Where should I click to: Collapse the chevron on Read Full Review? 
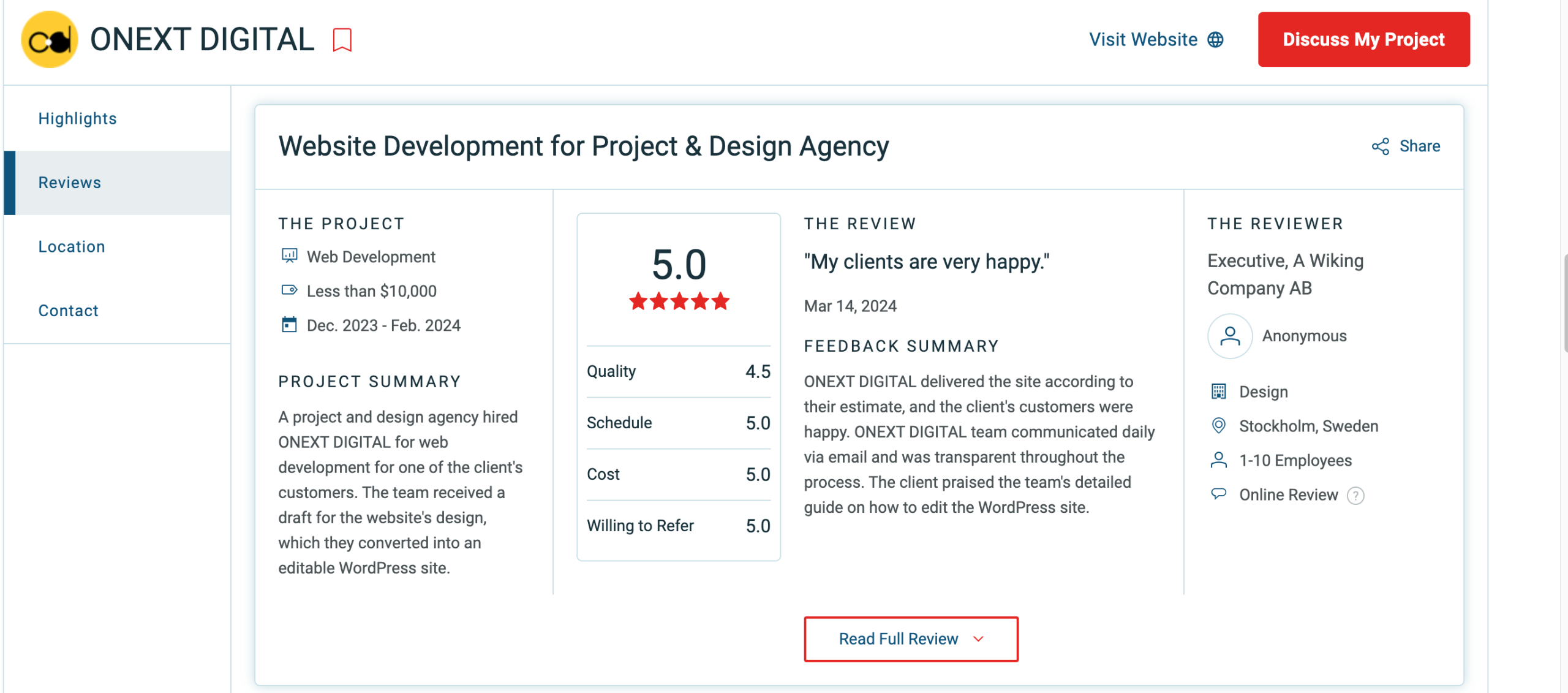tap(978, 639)
